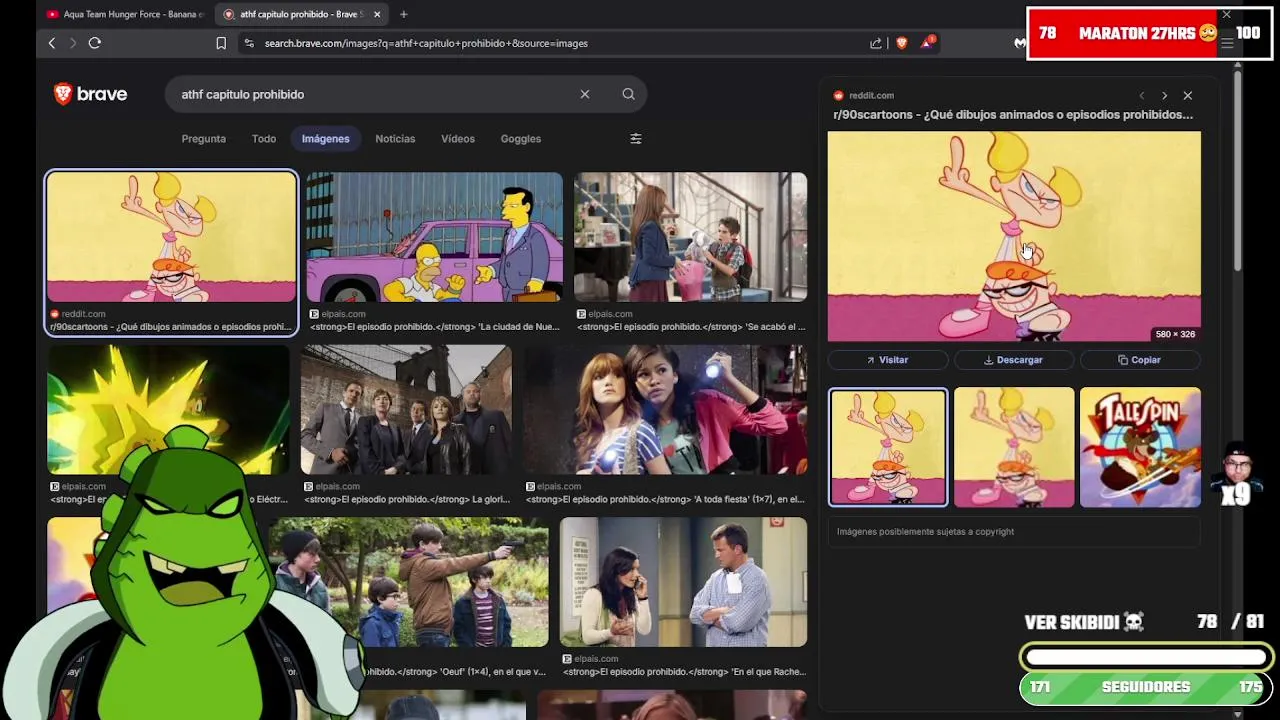Close the Maraton 27hrs overlay widget
Viewport: 1280px width, 720px height.
tap(1227, 15)
